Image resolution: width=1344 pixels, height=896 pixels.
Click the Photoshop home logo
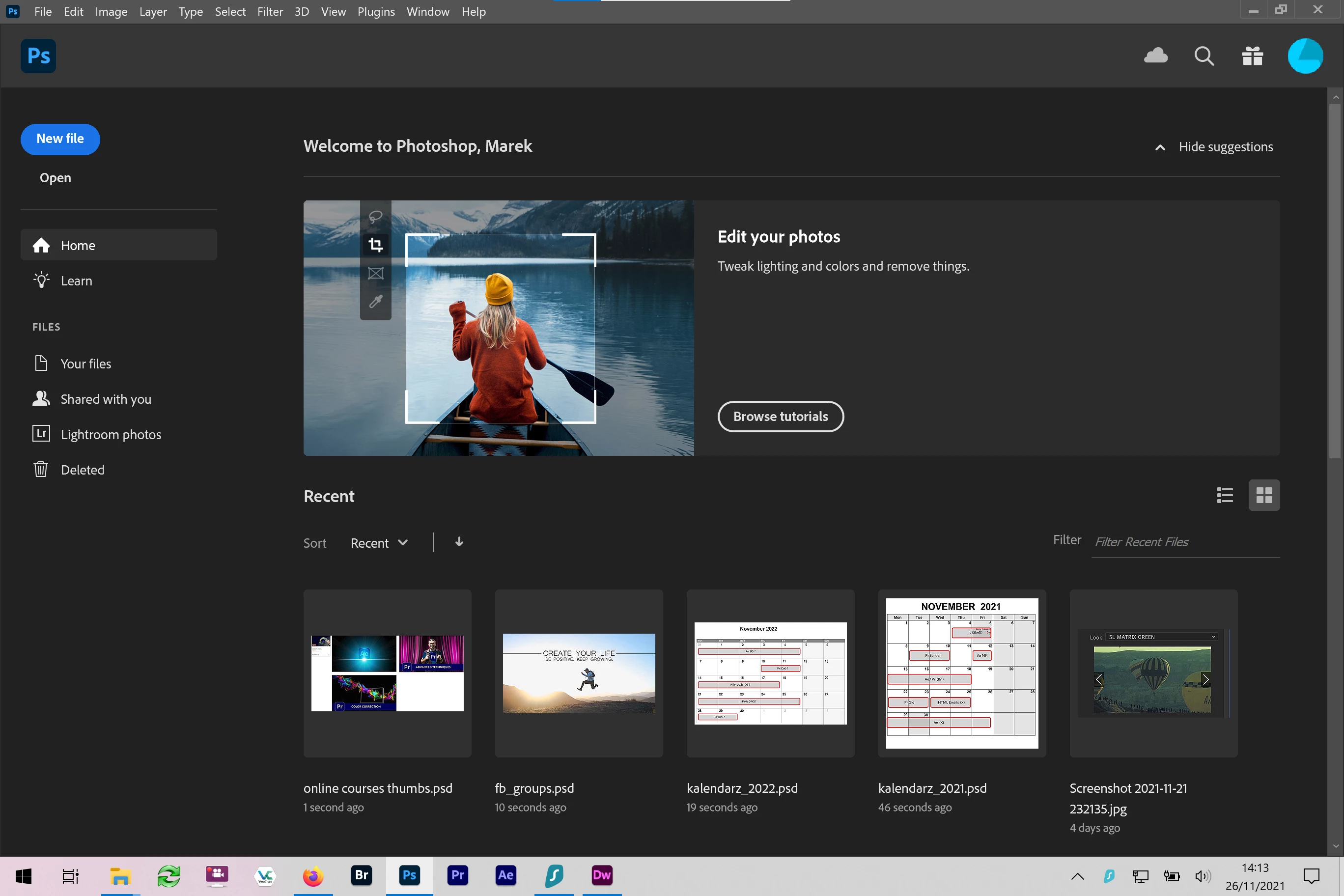coord(38,56)
